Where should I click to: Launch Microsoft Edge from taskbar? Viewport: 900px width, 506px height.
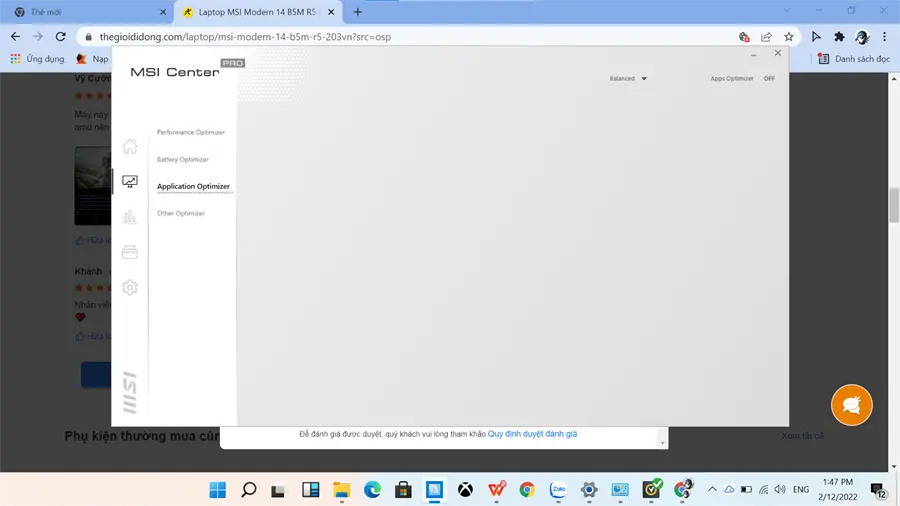tap(373, 490)
